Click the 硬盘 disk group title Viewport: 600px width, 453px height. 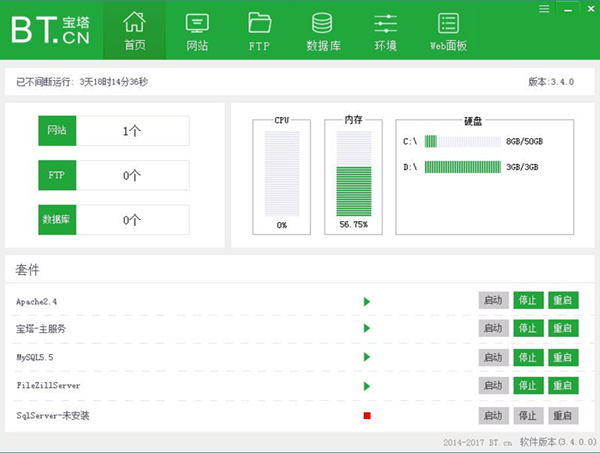473,121
